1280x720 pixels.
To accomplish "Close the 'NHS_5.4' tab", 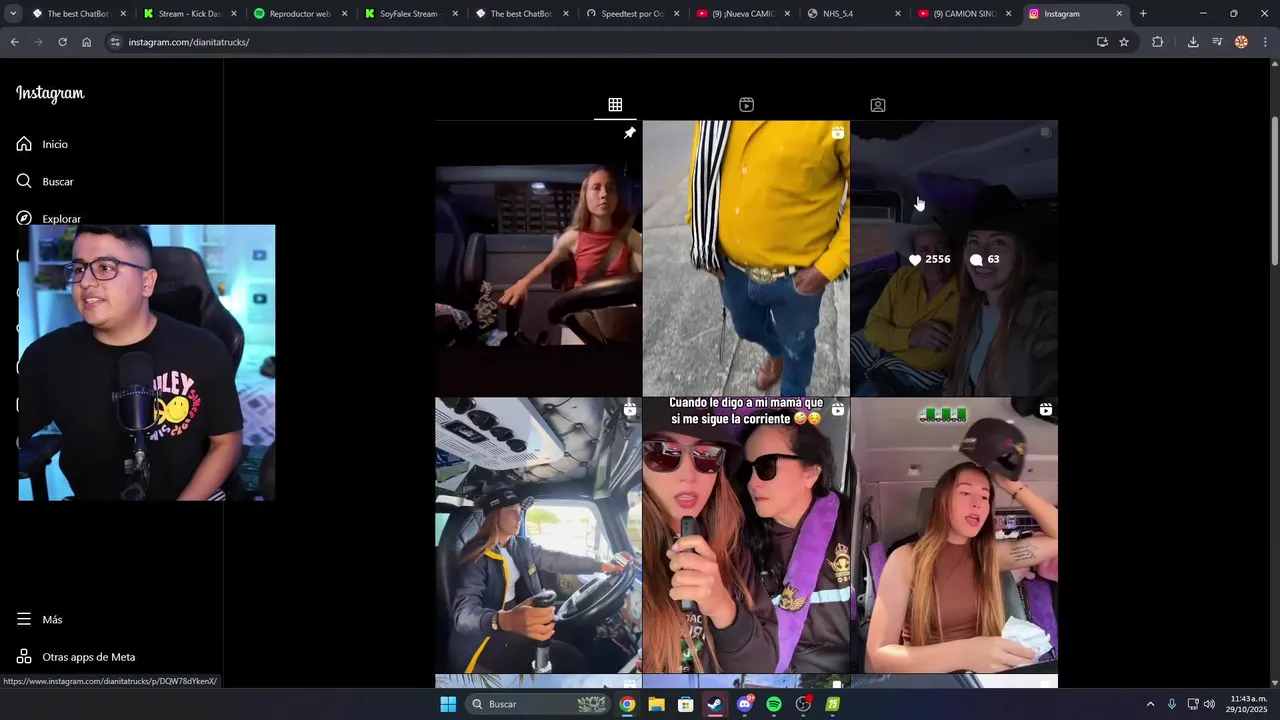I will (897, 14).
